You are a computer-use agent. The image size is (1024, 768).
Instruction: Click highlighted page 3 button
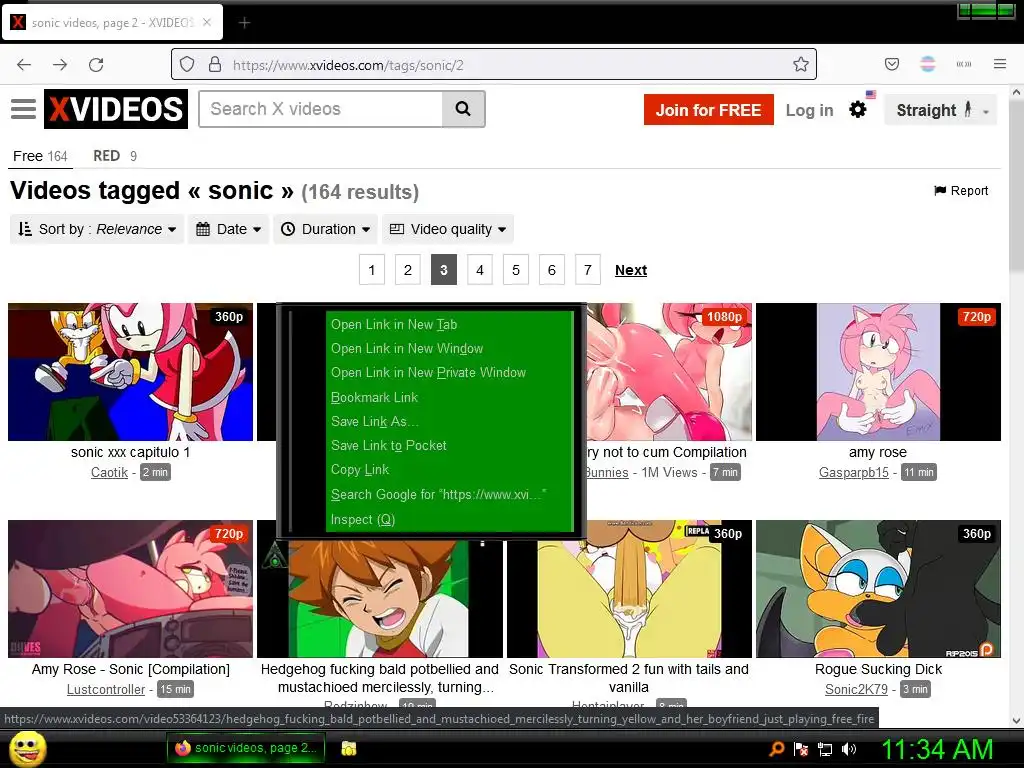pyautogui.click(x=443, y=270)
